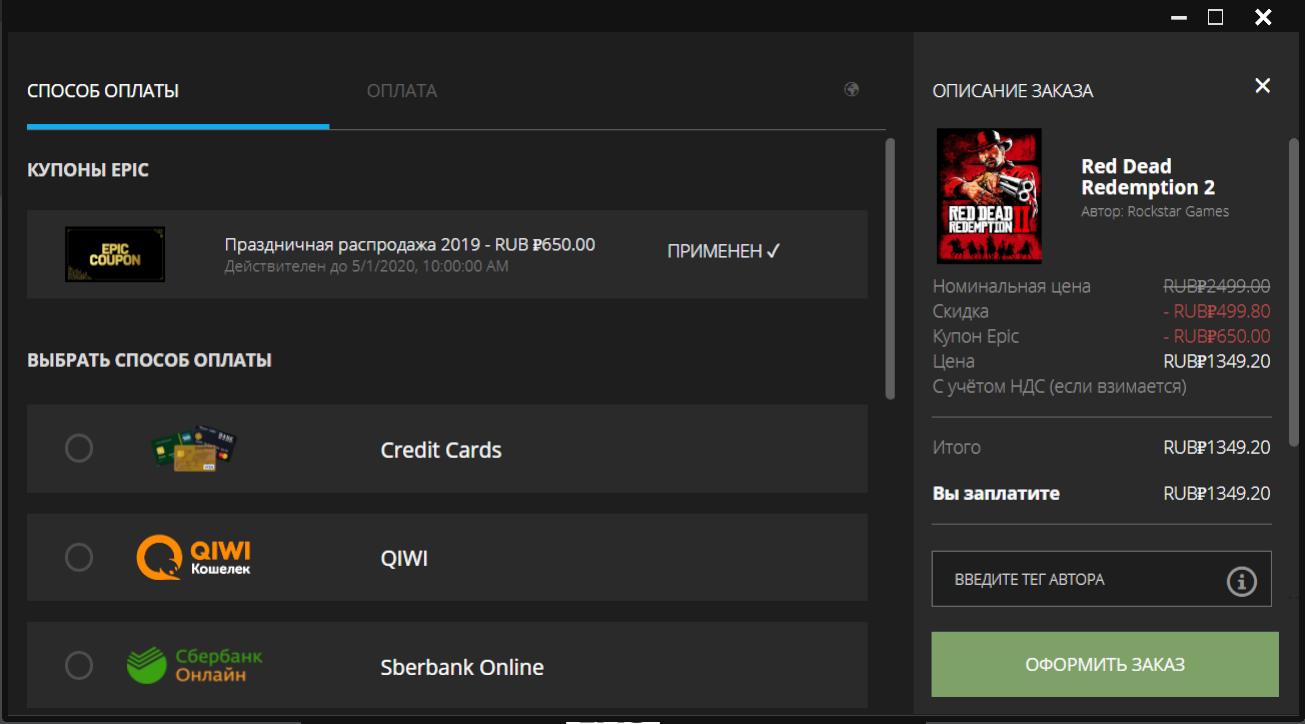
Task: Select the Sberbank Online radio button
Action: [x=79, y=665]
